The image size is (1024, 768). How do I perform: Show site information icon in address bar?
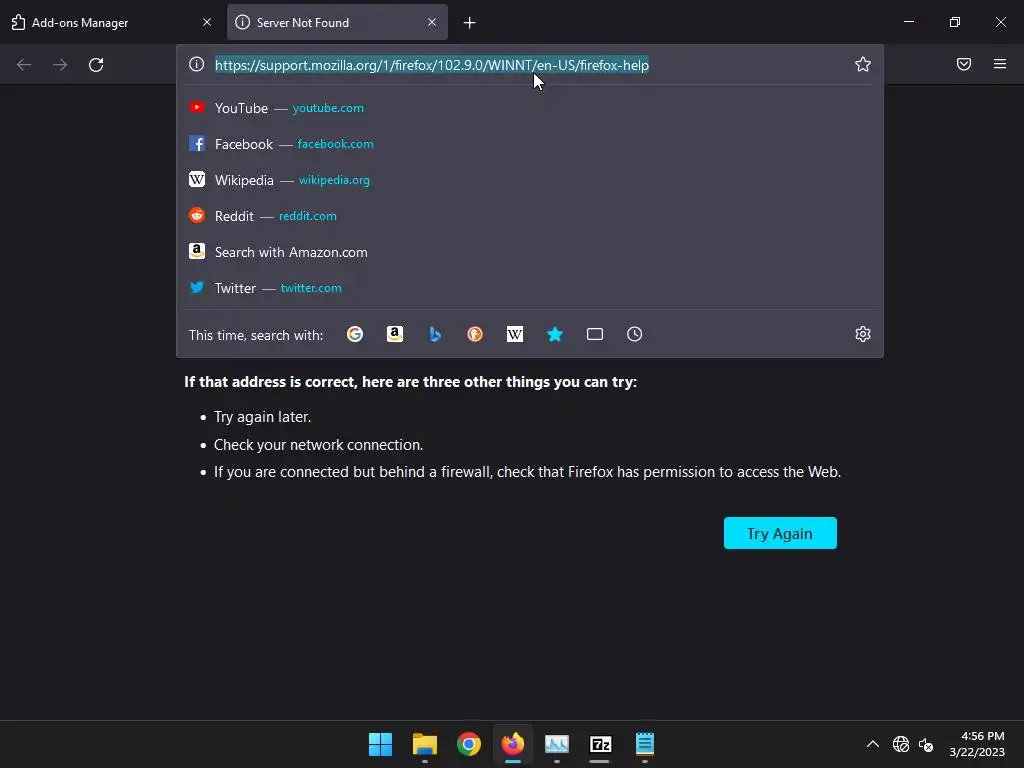(x=197, y=64)
